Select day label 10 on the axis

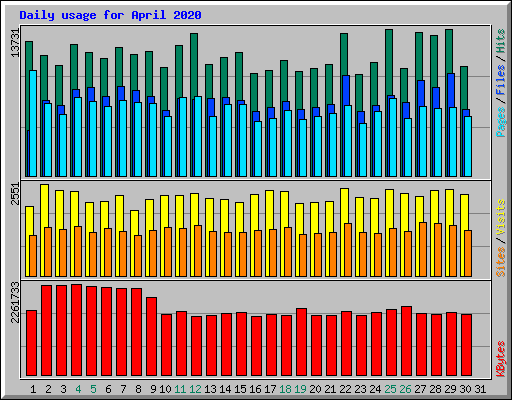[165, 389]
